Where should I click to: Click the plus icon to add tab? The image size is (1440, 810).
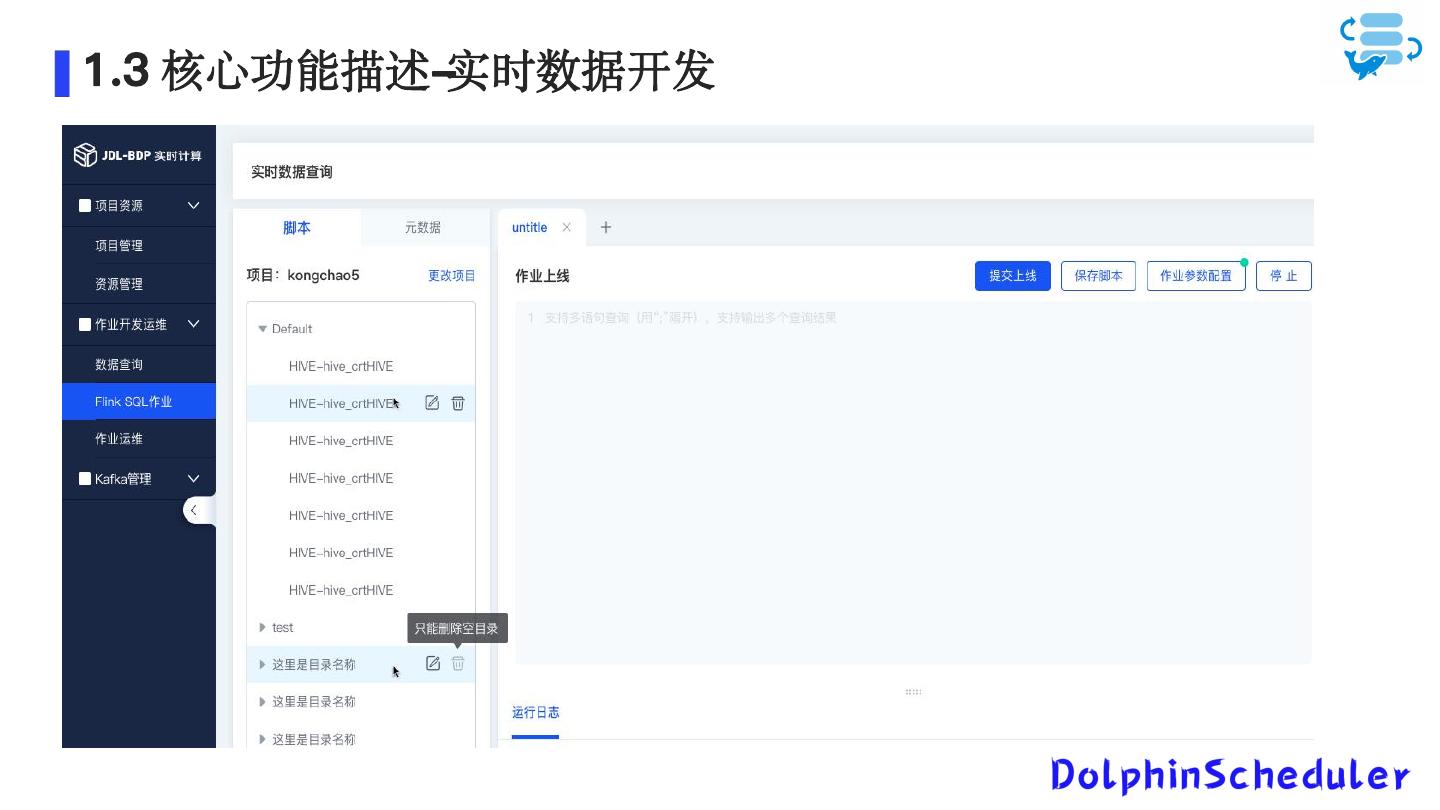click(605, 227)
